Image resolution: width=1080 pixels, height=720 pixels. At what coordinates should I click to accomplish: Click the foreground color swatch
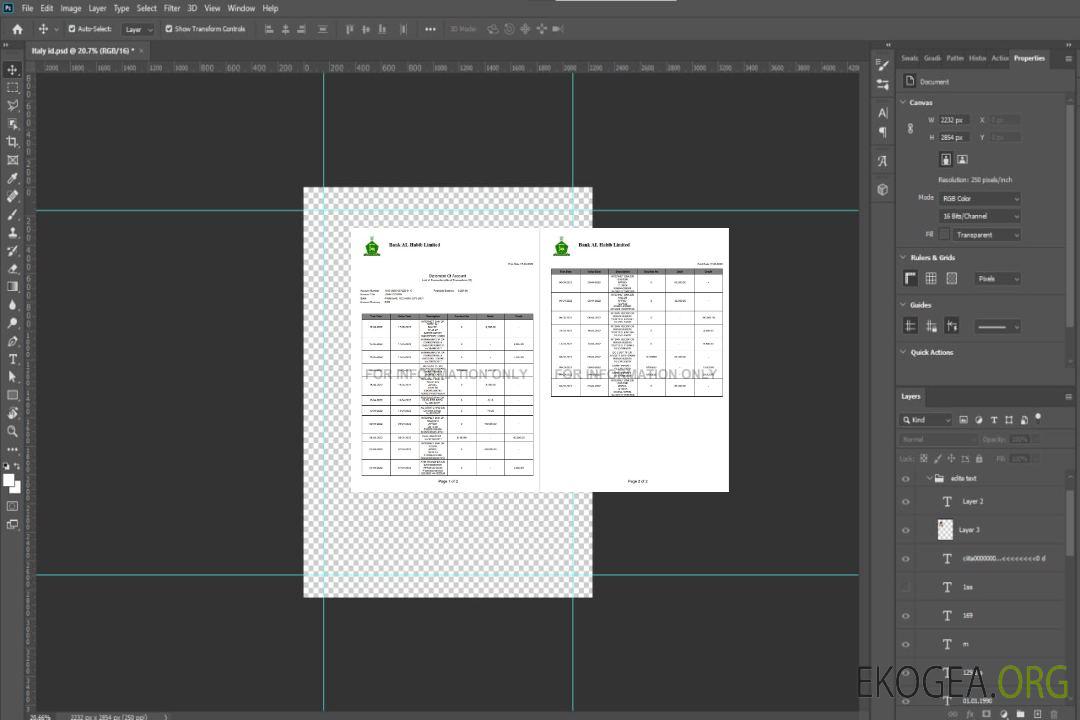click(x=9, y=481)
